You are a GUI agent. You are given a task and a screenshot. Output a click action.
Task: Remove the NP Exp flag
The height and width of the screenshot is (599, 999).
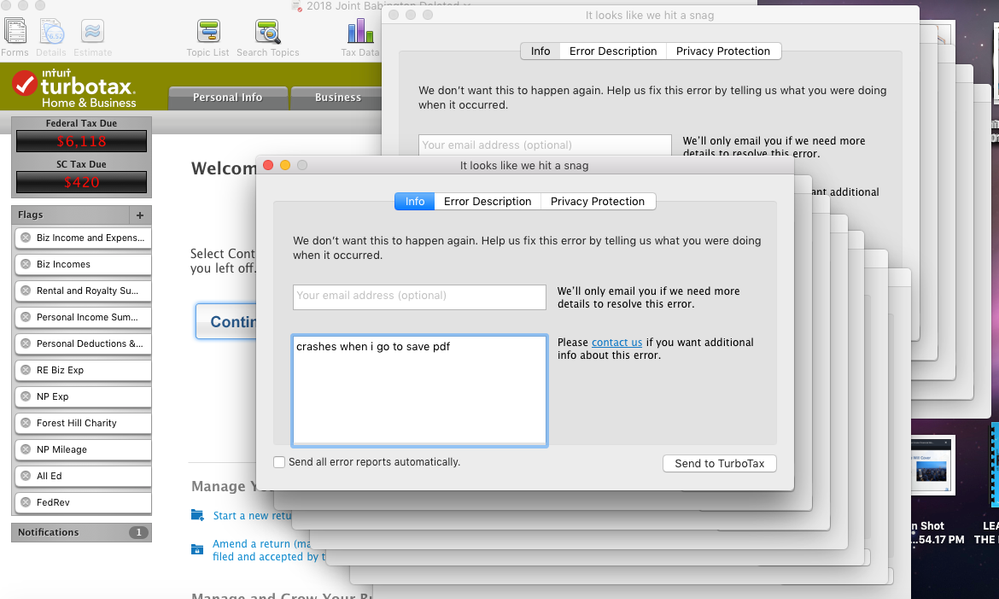coord(25,396)
